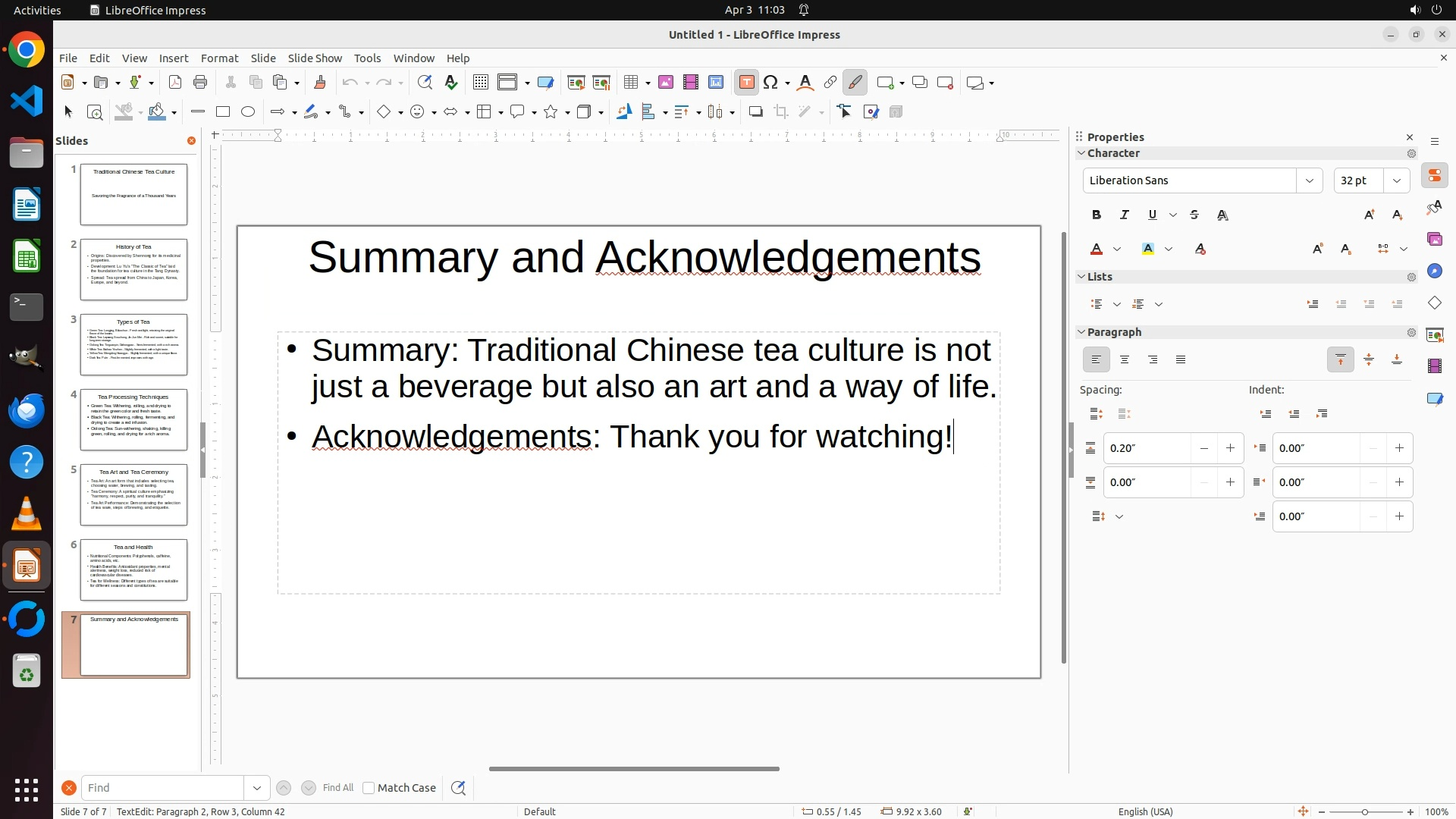Toggle Bold formatting in Character panel
This screenshot has width=1456, height=819.
pyautogui.click(x=1097, y=215)
